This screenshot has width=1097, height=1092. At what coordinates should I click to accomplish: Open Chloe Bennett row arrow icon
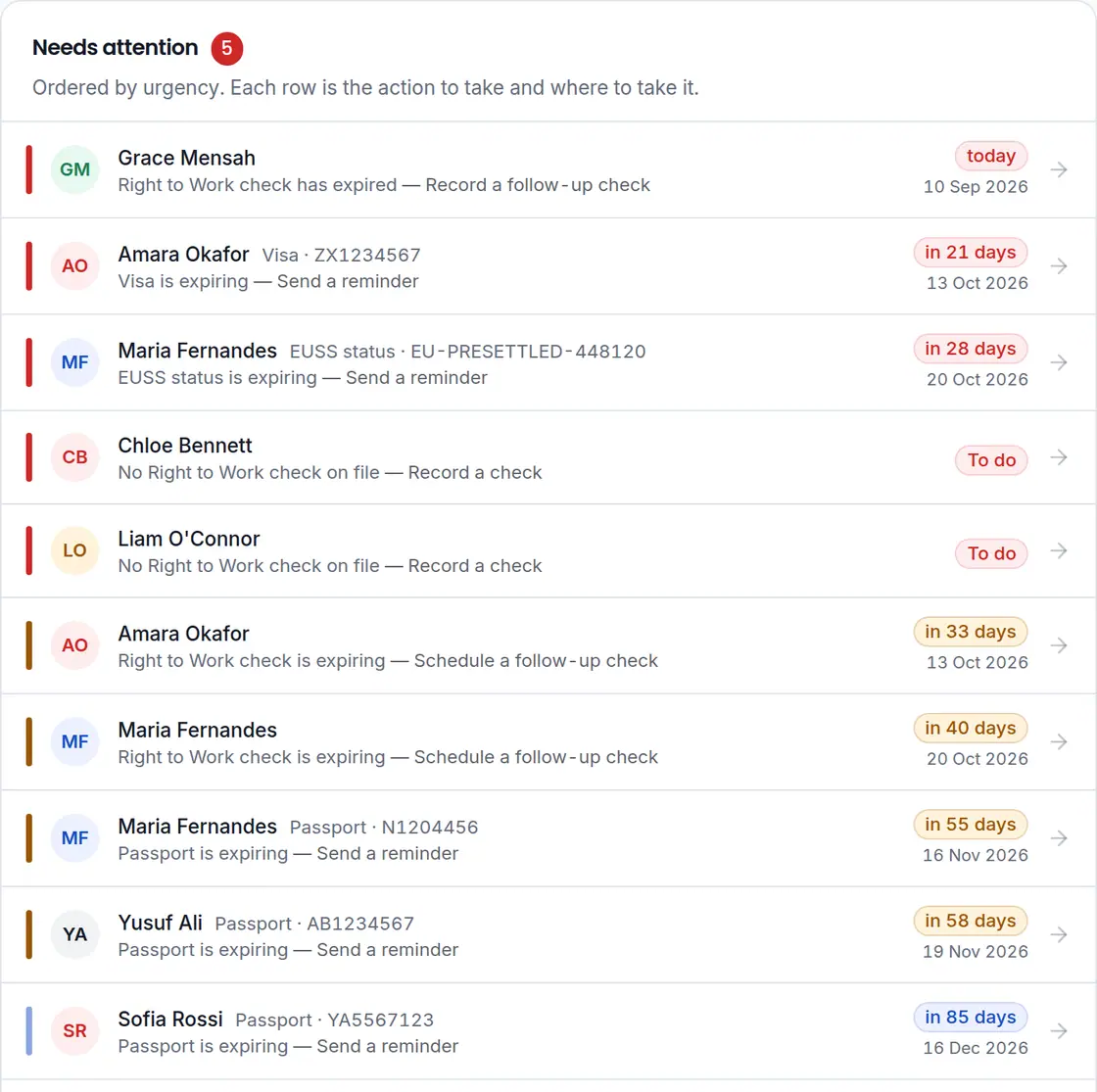click(x=1059, y=457)
